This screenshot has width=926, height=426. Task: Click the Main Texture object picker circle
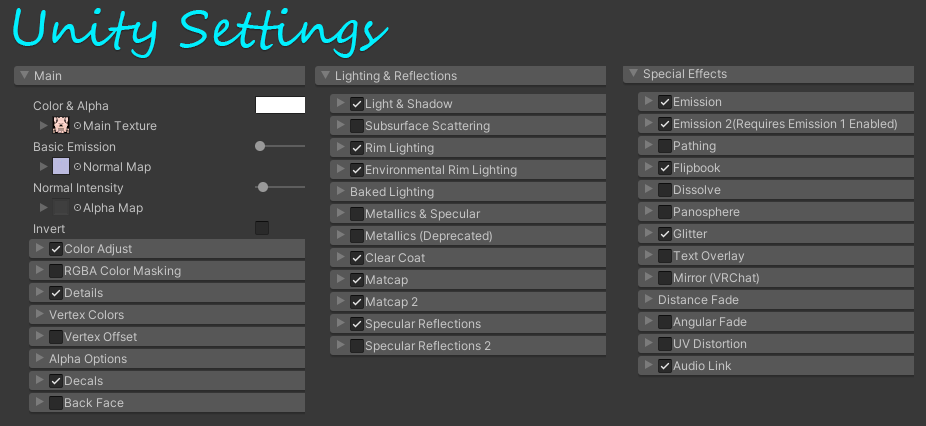[77, 126]
